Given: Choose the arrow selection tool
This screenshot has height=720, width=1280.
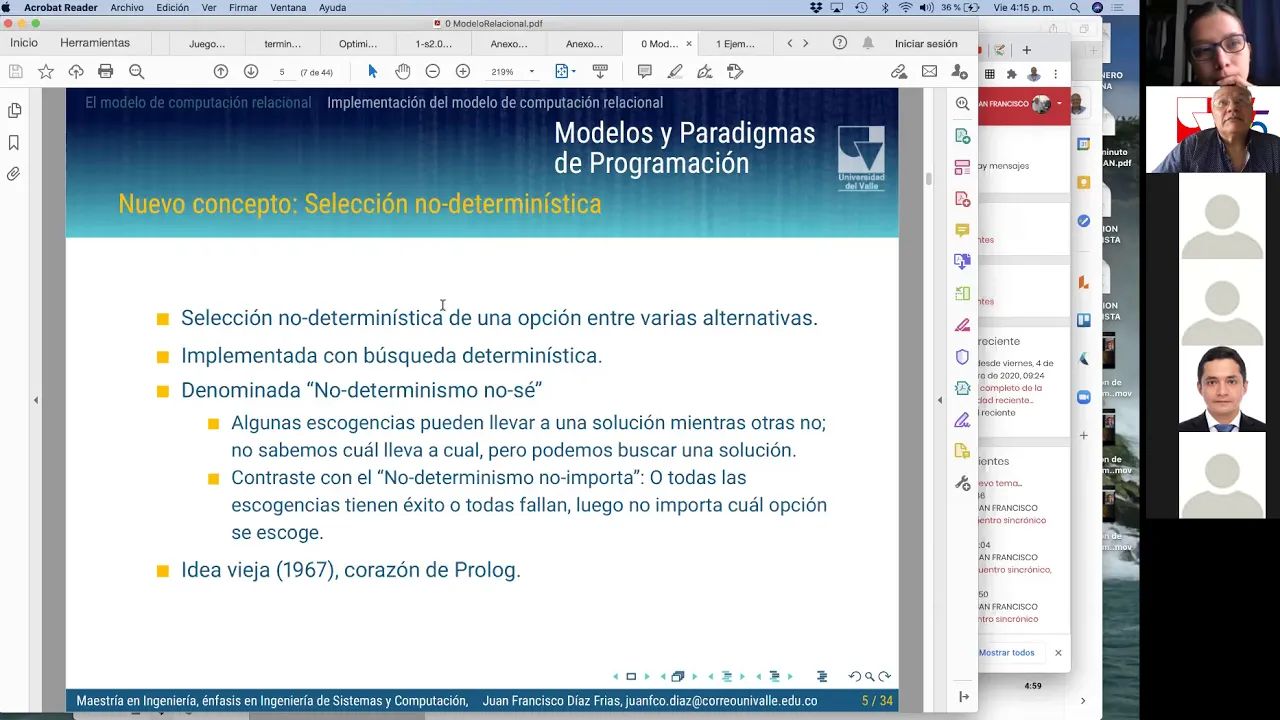Looking at the screenshot, I should (x=373, y=71).
